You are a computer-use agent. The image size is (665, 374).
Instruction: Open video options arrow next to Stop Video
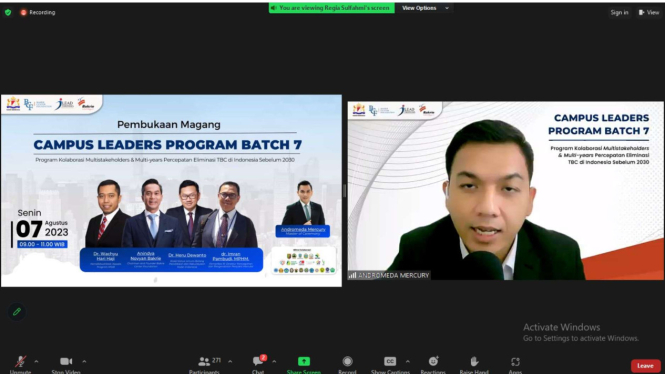tap(84, 362)
